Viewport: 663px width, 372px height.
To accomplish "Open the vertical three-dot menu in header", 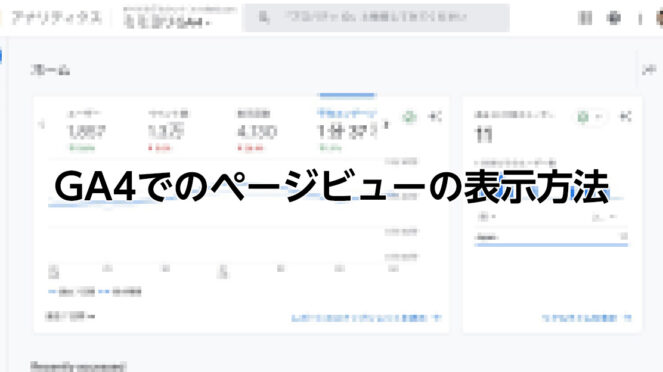I will 640,19.
